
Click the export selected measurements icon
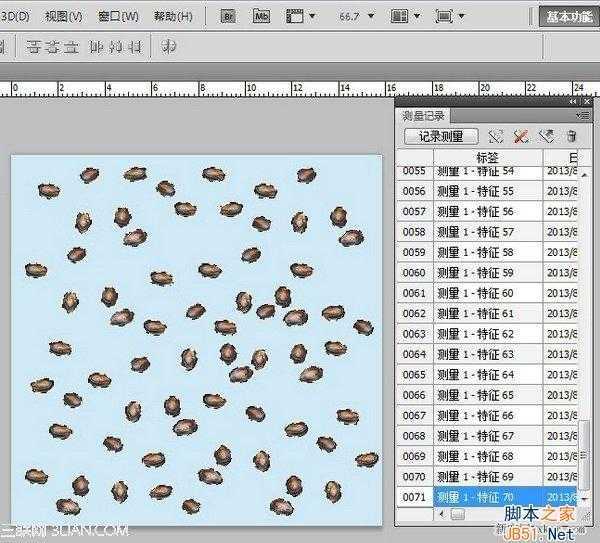(x=546, y=136)
